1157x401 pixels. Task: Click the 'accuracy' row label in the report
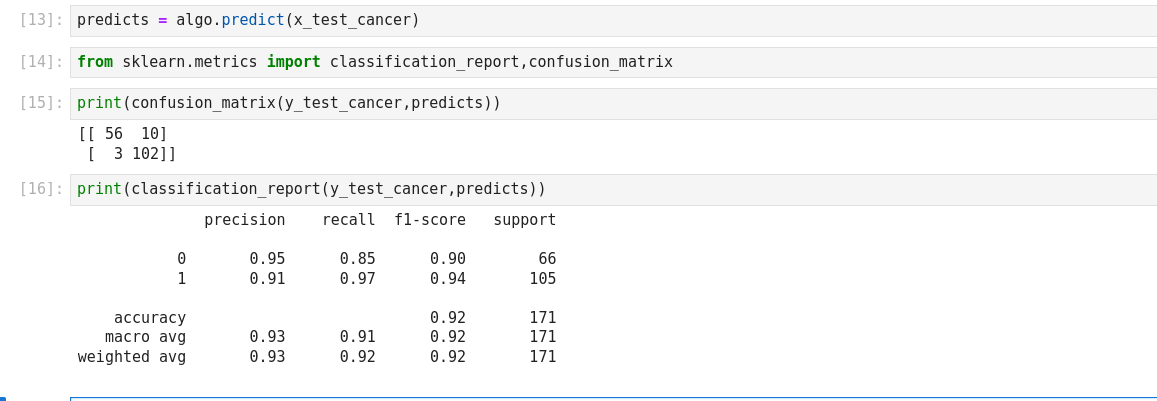(x=150, y=318)
